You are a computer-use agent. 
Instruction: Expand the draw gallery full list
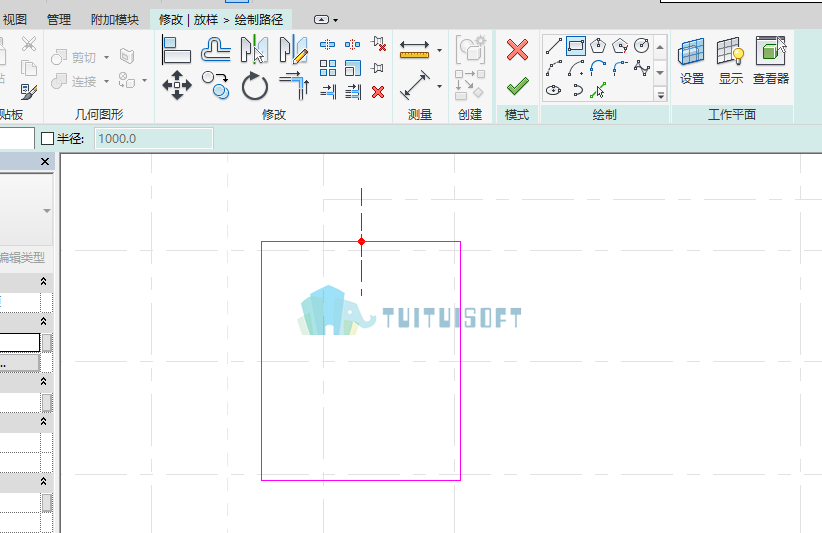tap(661, 95)
